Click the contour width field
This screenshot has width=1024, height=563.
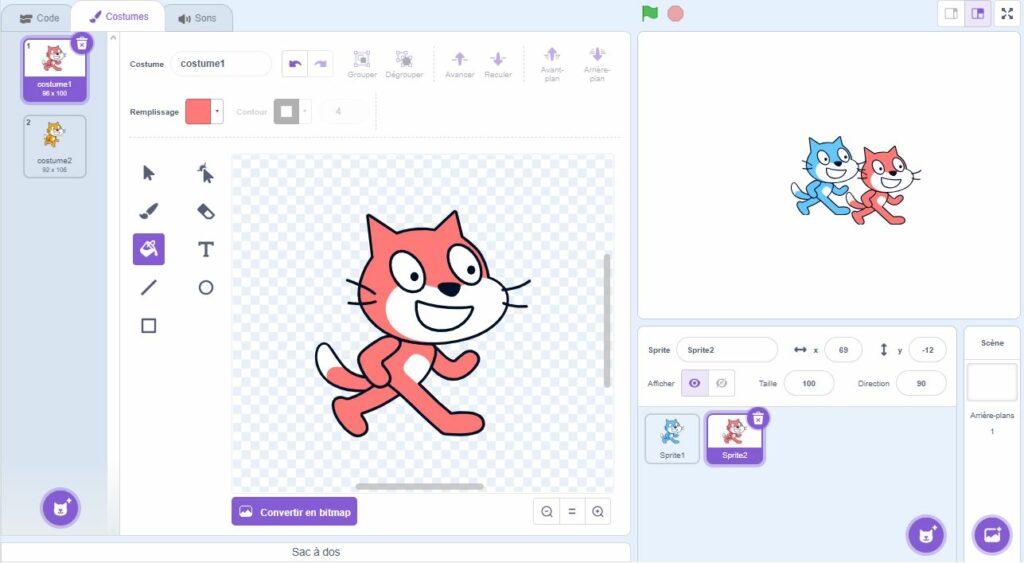[x=343, y=112]
